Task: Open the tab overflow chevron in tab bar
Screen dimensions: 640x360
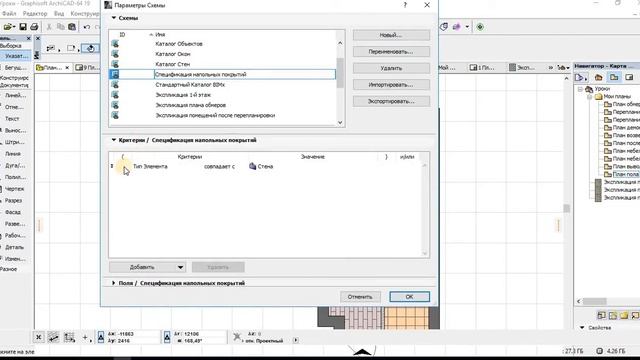Action: coord(551,68)
